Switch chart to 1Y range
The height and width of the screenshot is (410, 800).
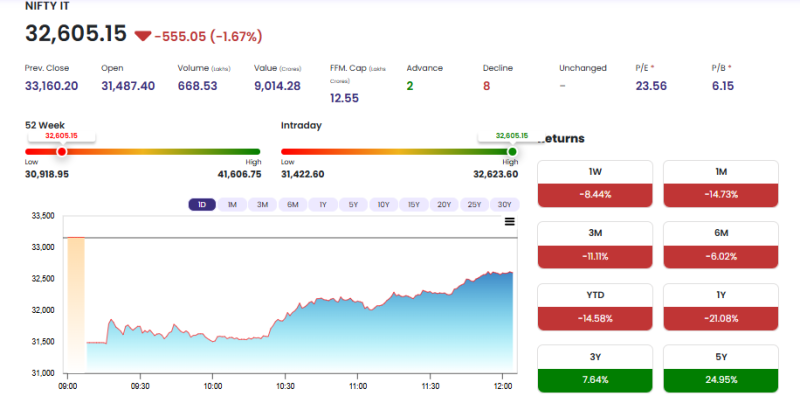point(323,204)
